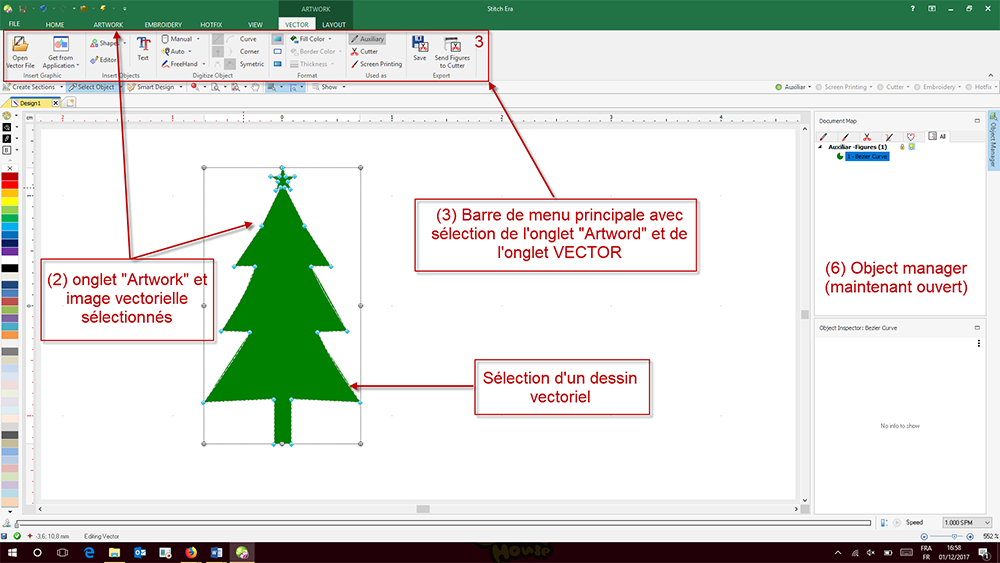The image size is (1000, 563).
Task: Click the Open Vector File icon
Action: [x=20, y=45]
